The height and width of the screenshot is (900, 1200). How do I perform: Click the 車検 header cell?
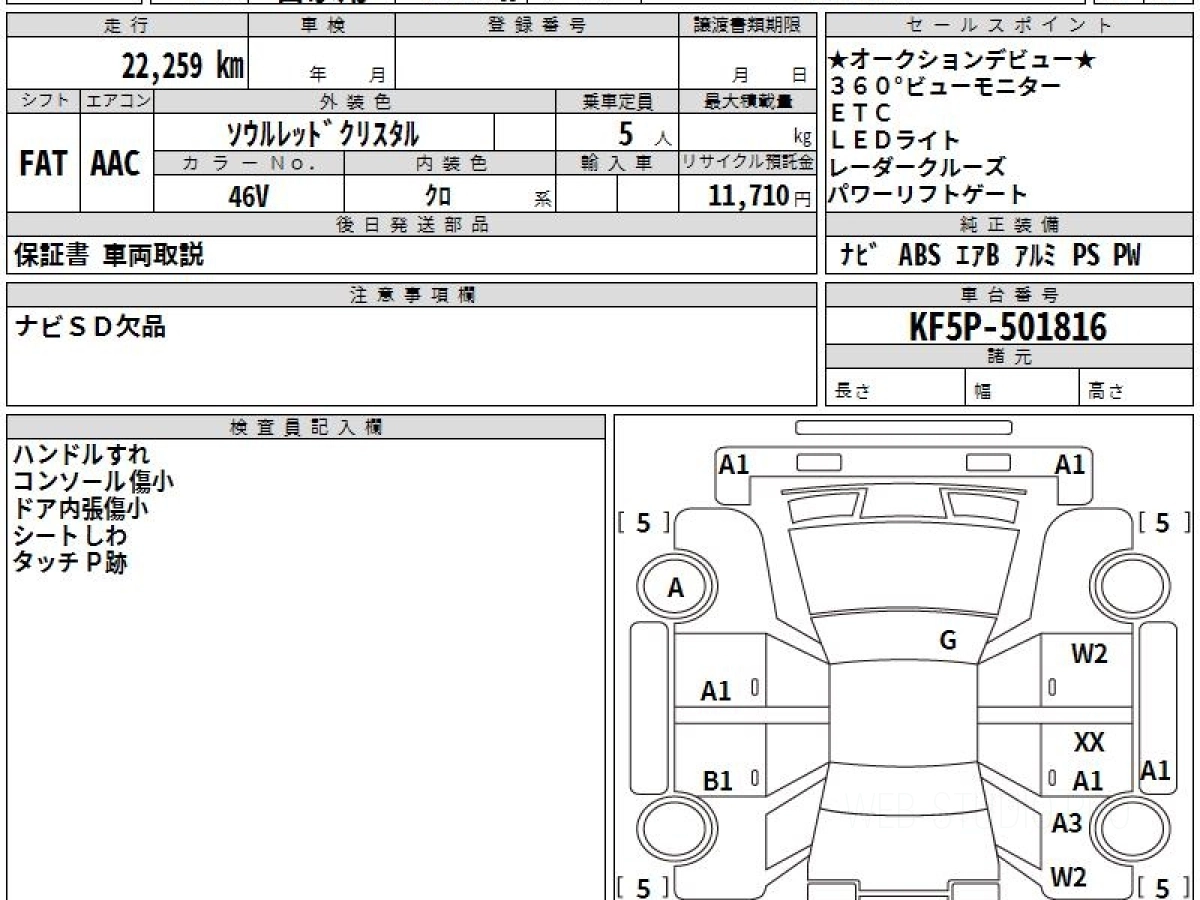point(322,26)
